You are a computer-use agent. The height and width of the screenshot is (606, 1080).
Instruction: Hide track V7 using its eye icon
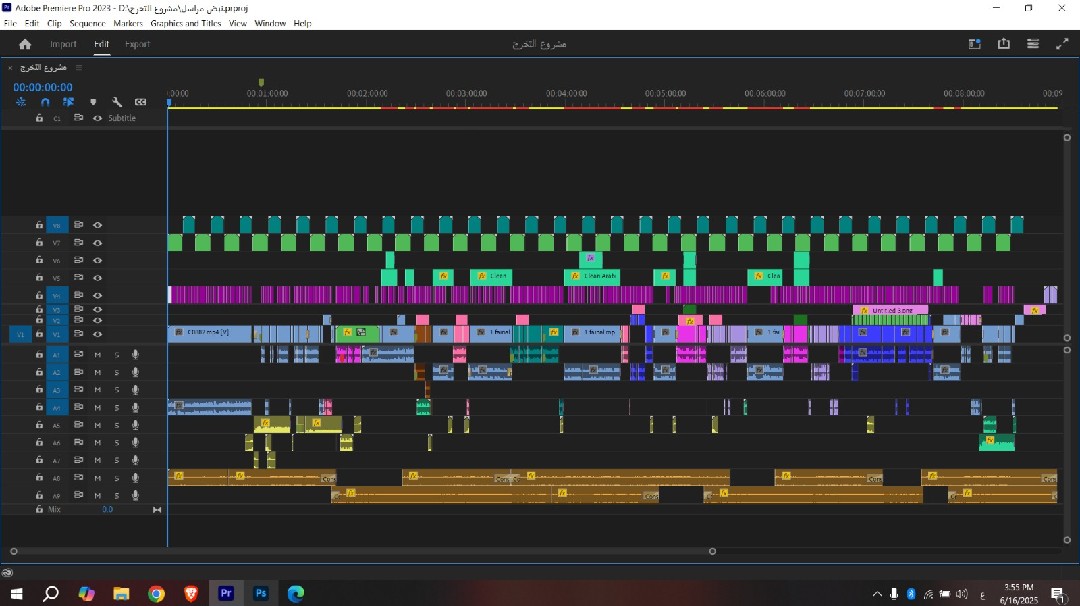(98, 243)
